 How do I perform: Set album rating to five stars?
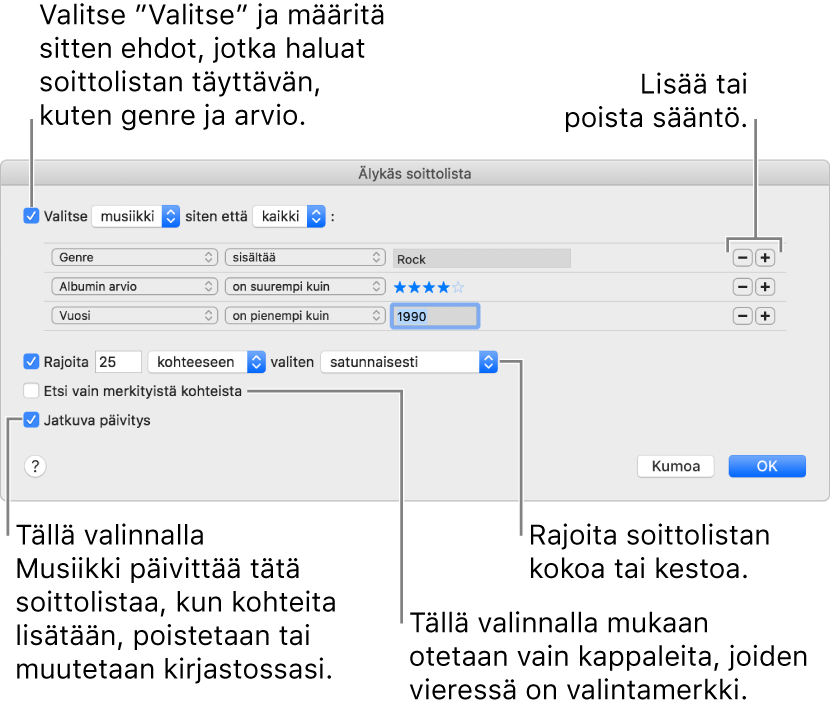click(458, 287)
